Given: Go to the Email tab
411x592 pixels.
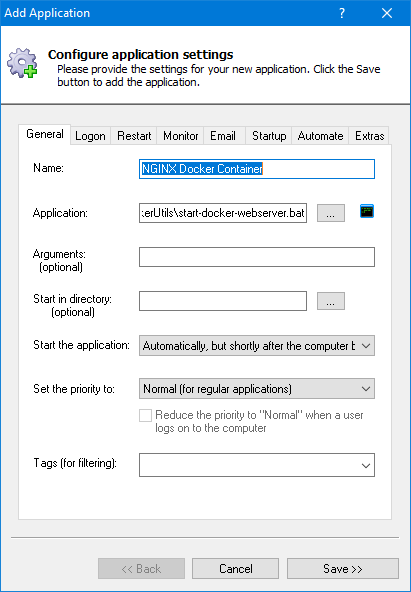Looking at the screenshot, I should tap(223, 136).
